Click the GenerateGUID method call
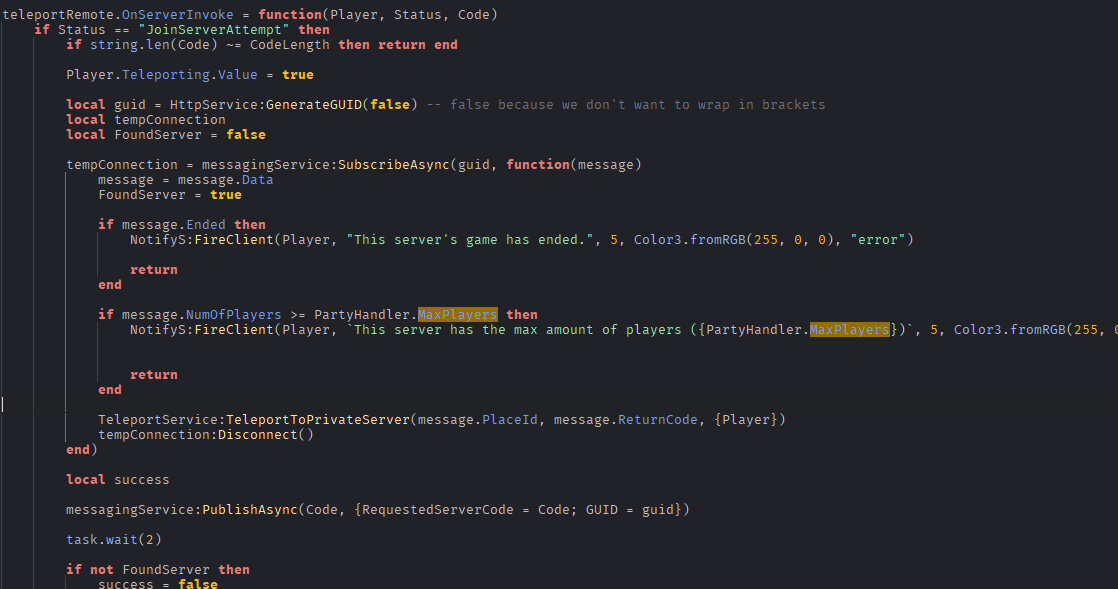Viewport: 1118px width, 589px height. coord(314,104)
